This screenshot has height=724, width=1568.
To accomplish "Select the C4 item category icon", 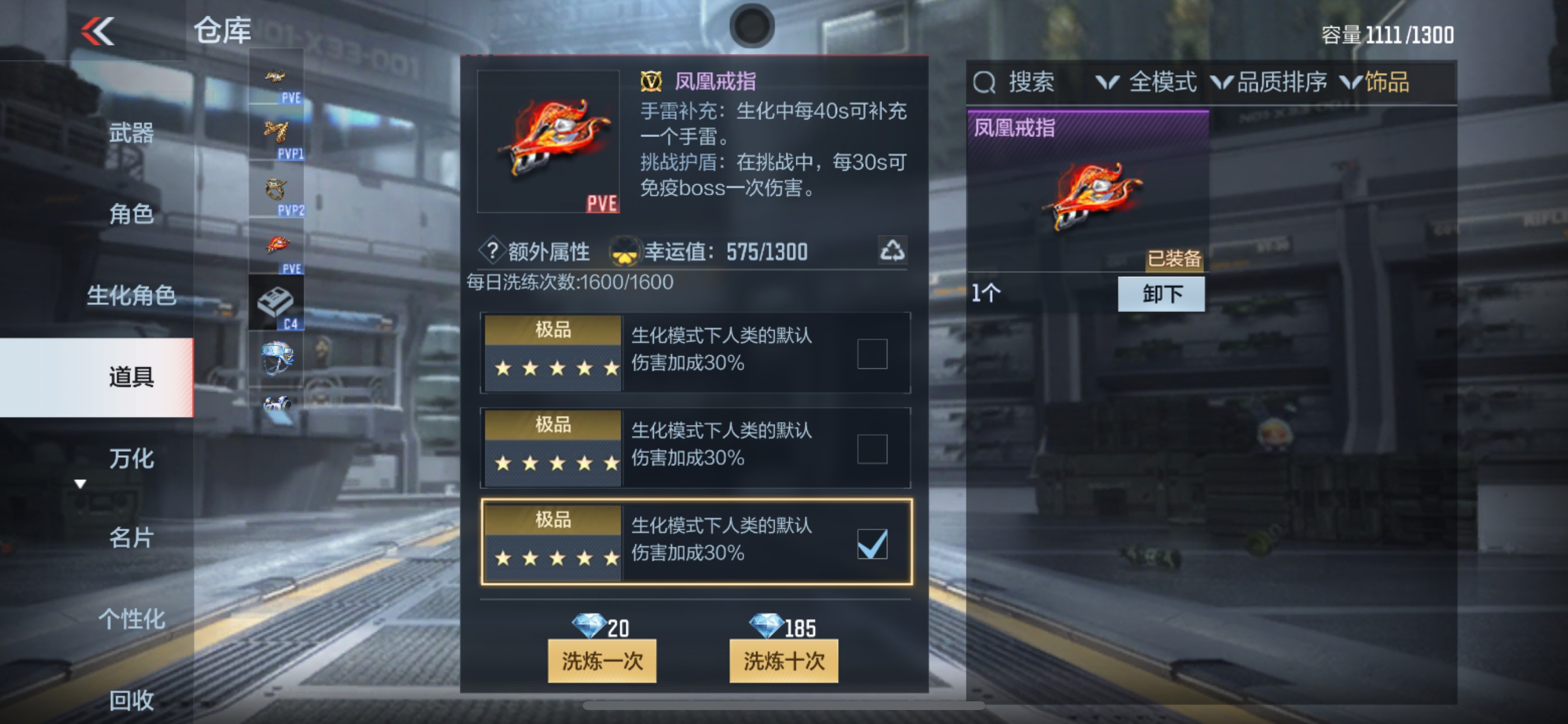I will coord(276,303).
